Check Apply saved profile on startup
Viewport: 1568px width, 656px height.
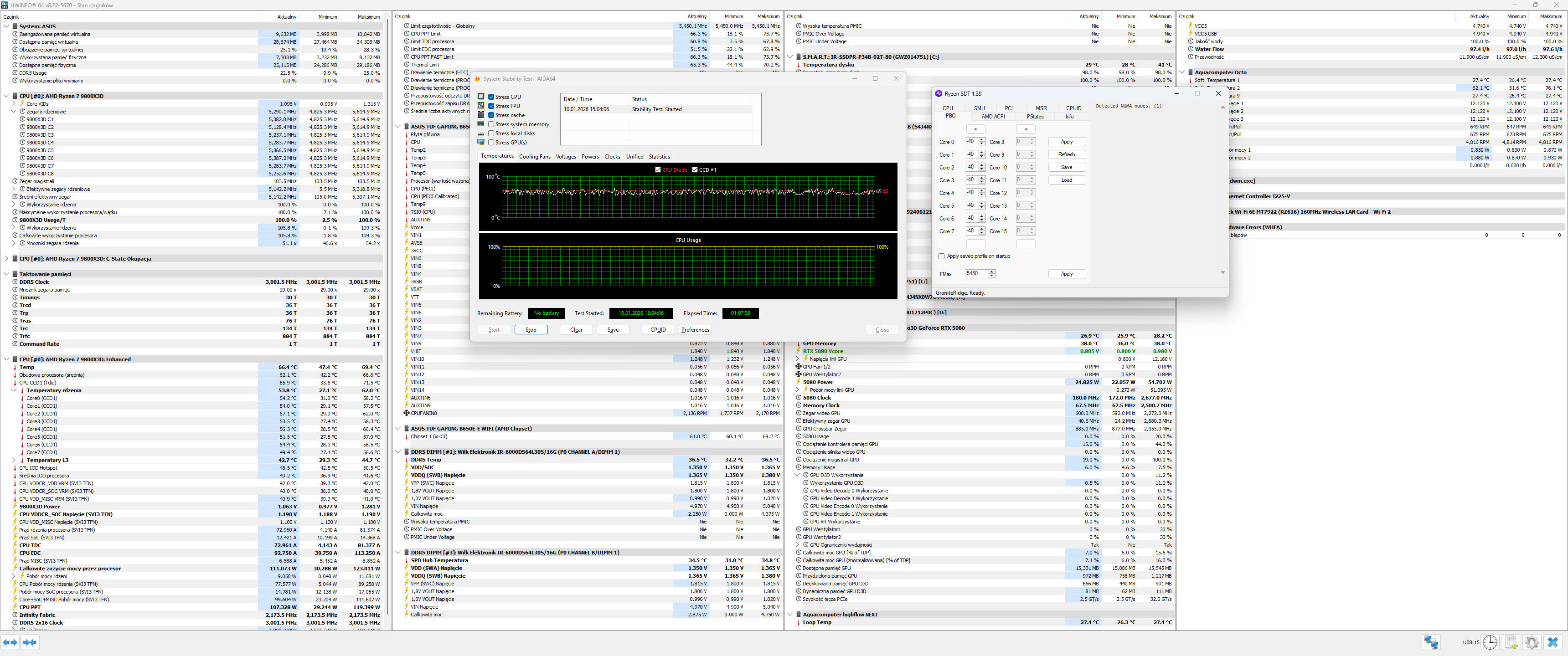pos(942,256)
